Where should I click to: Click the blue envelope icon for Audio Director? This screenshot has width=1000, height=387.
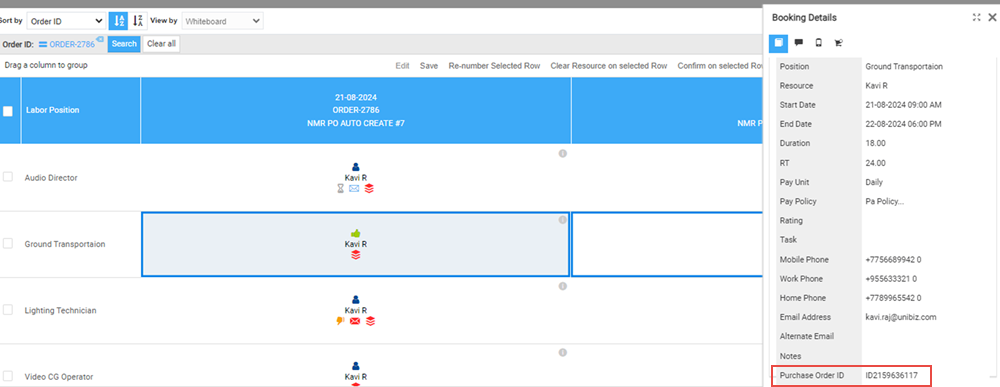click(355, 189)
